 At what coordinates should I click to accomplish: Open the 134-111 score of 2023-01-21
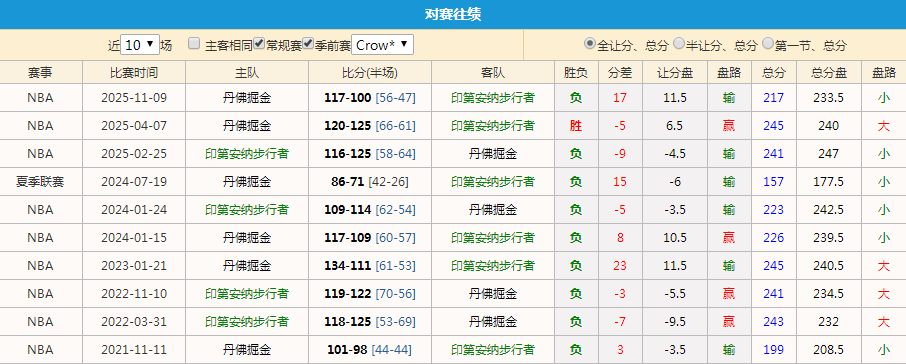(x=348, y=266)
